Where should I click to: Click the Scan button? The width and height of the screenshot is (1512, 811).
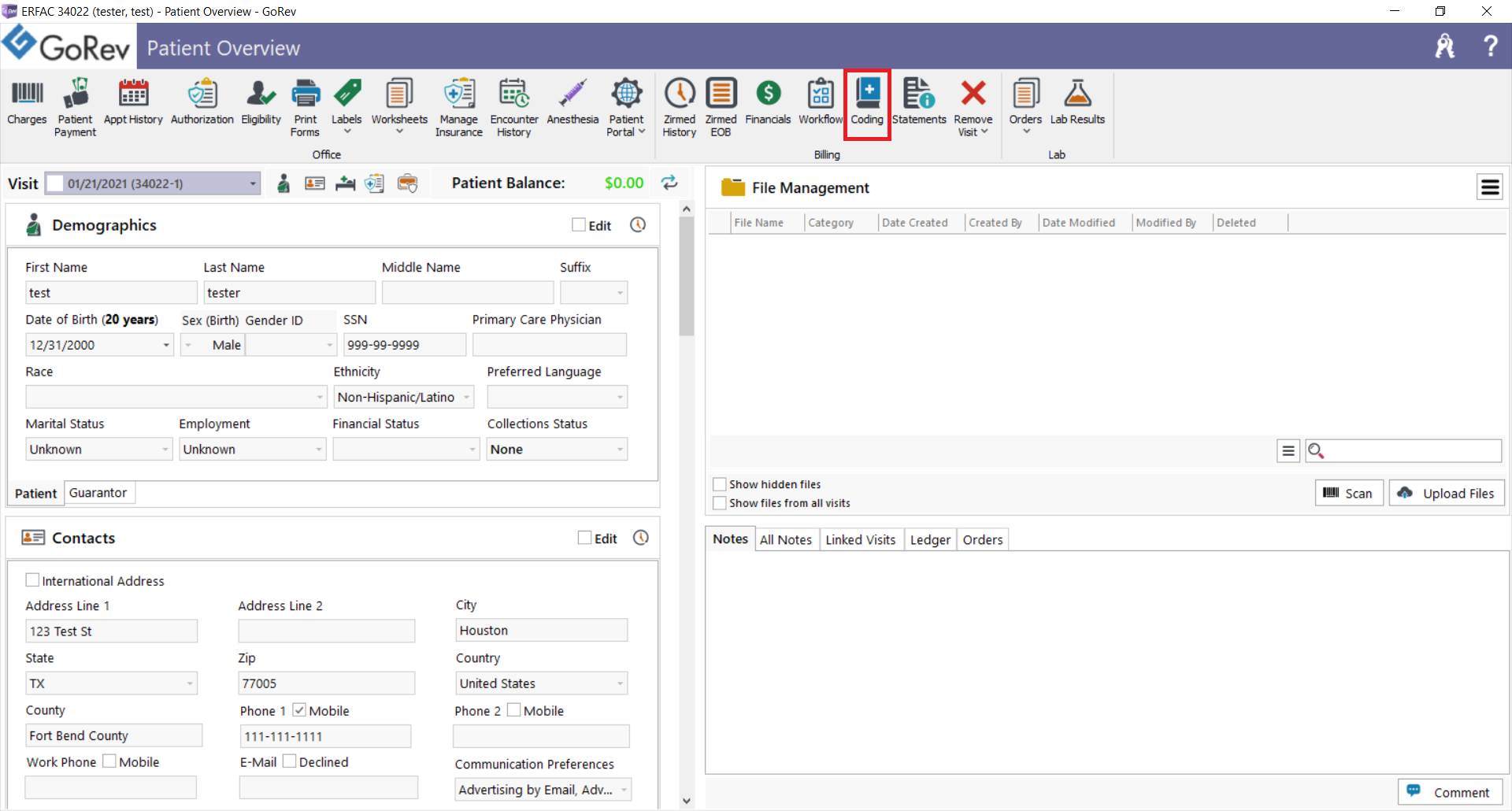click(1349, 493)
